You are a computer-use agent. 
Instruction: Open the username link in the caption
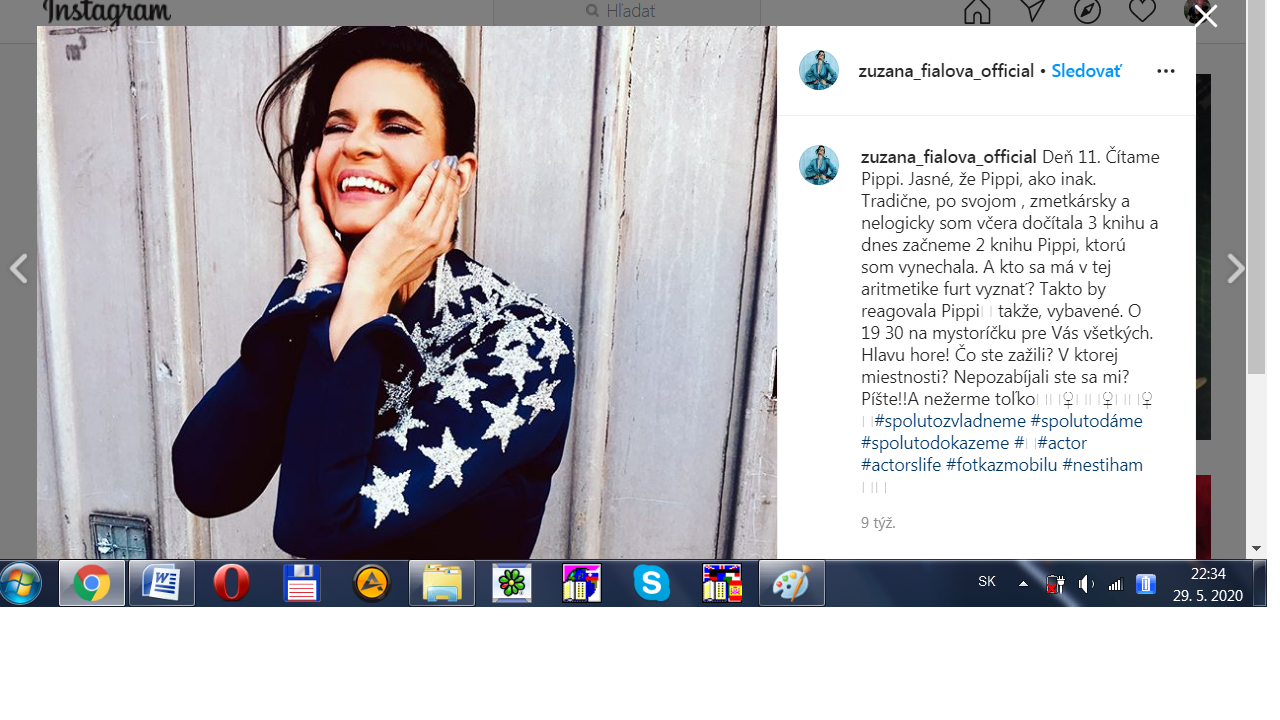949,157
